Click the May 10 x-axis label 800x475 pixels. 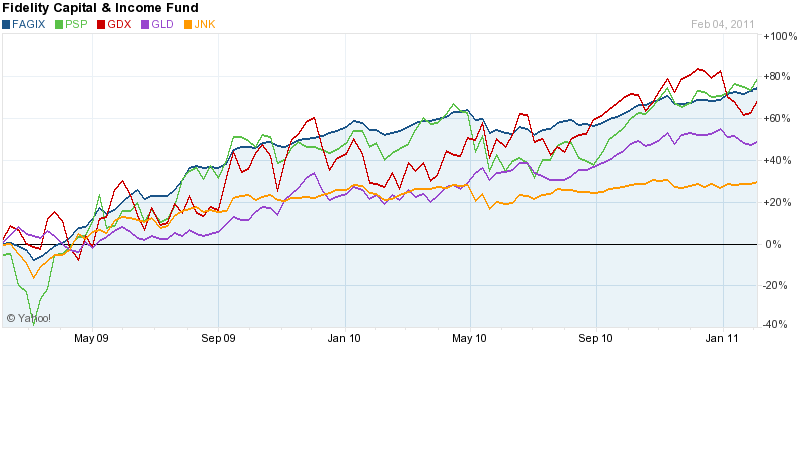click(x=469, y=338)
